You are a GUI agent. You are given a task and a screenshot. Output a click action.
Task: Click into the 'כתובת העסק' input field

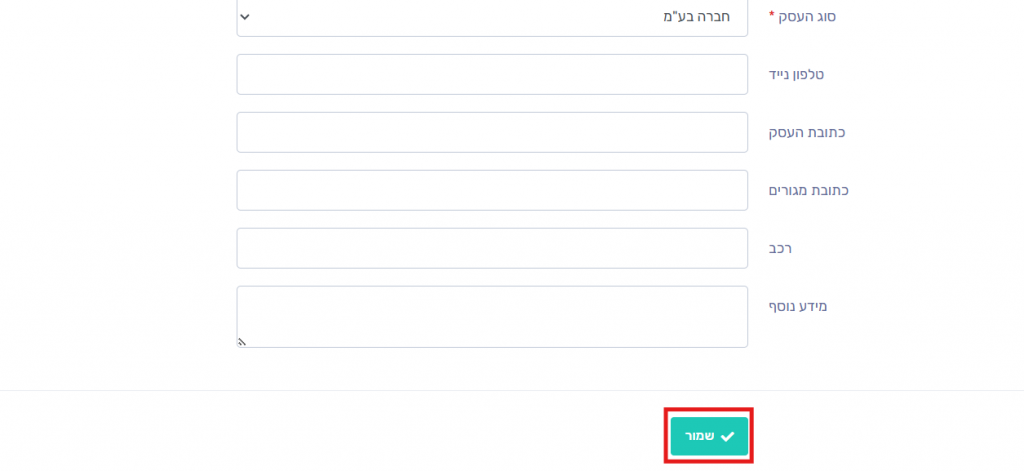point(492,133)
